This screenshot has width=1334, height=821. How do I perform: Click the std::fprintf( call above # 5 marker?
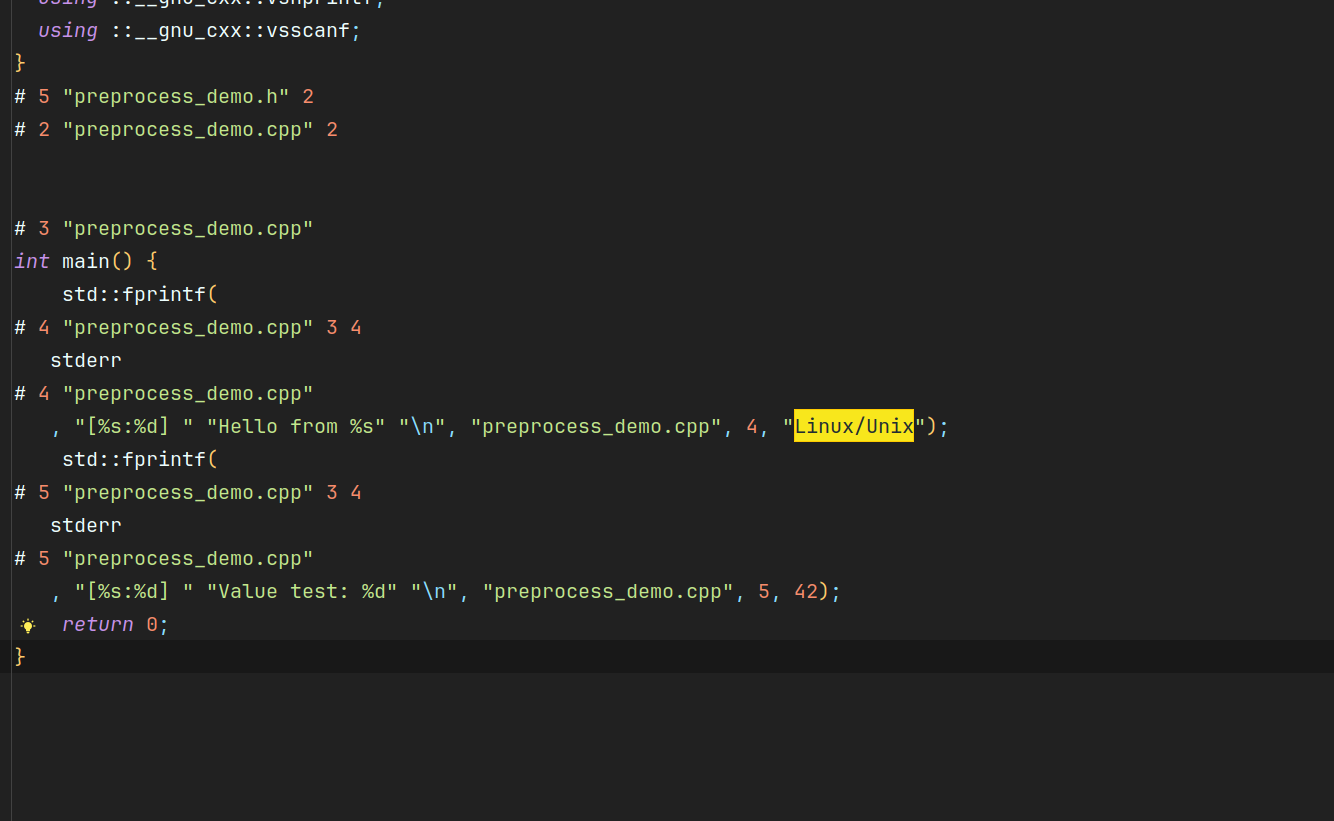(140, 460)
